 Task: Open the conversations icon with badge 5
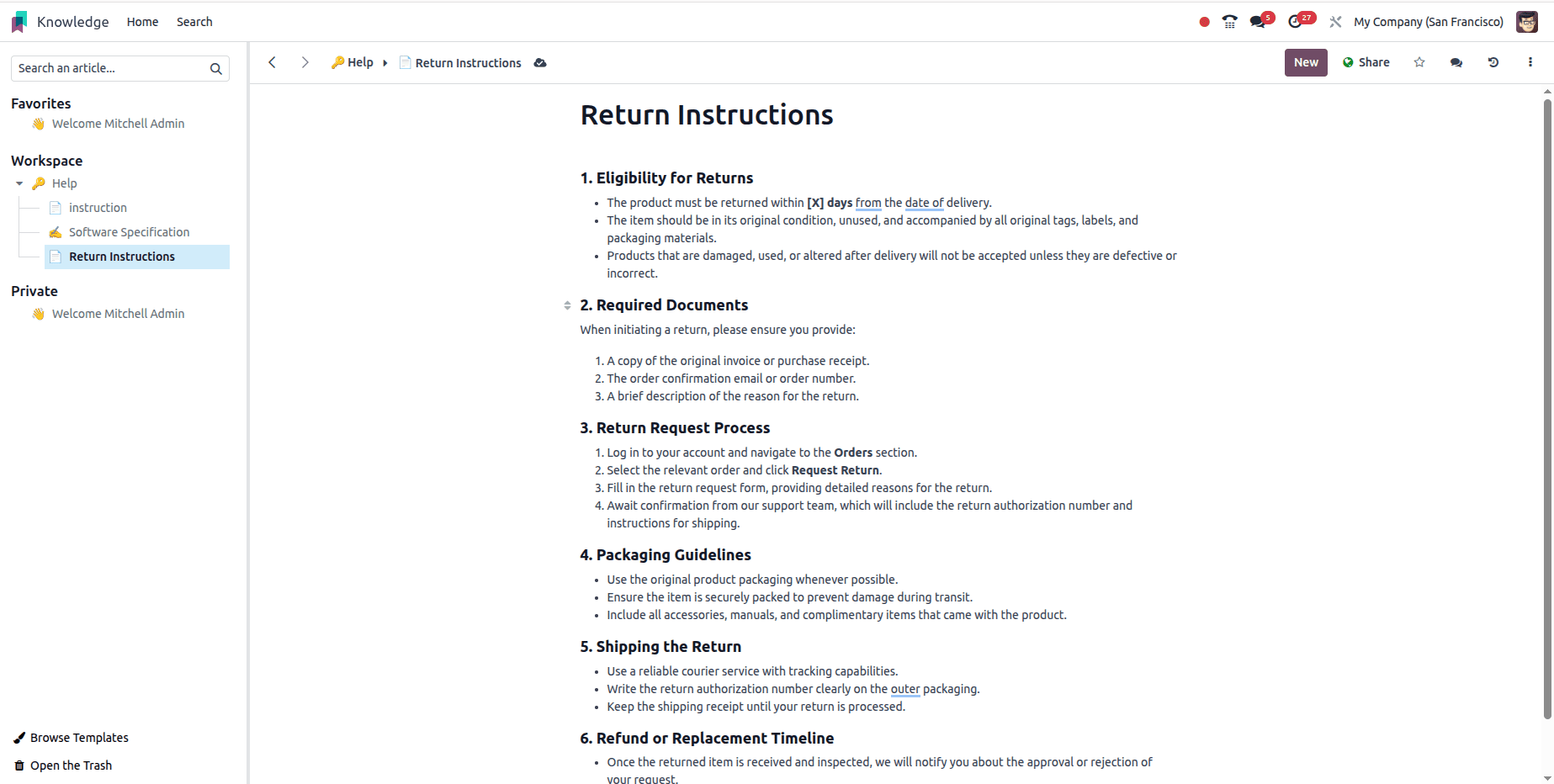1258,22
